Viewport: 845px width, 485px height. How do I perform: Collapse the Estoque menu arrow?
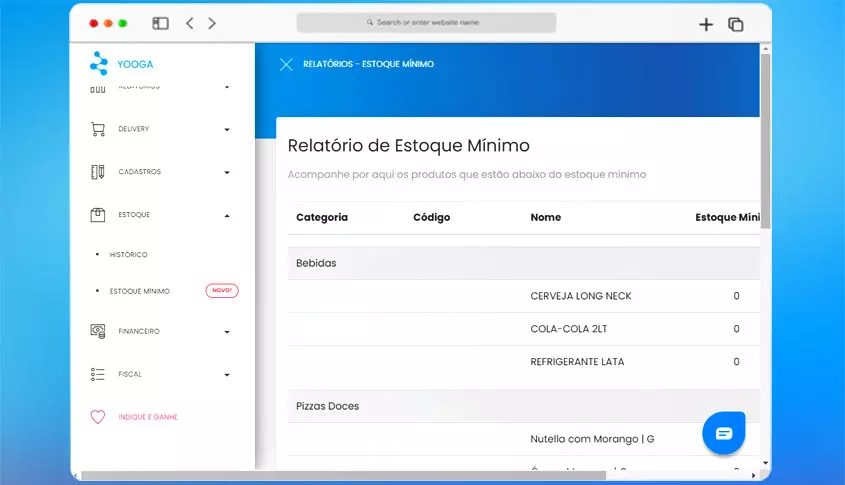227,216
